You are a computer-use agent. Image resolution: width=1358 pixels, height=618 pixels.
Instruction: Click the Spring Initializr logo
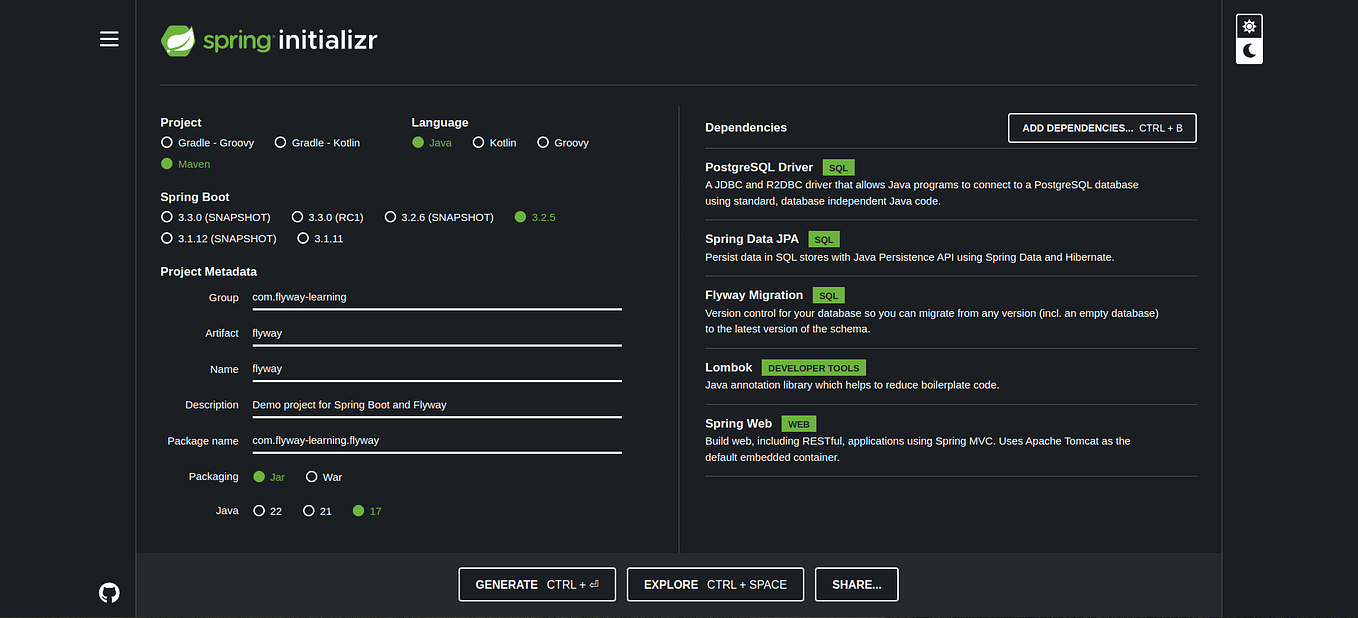coord(268,41)
